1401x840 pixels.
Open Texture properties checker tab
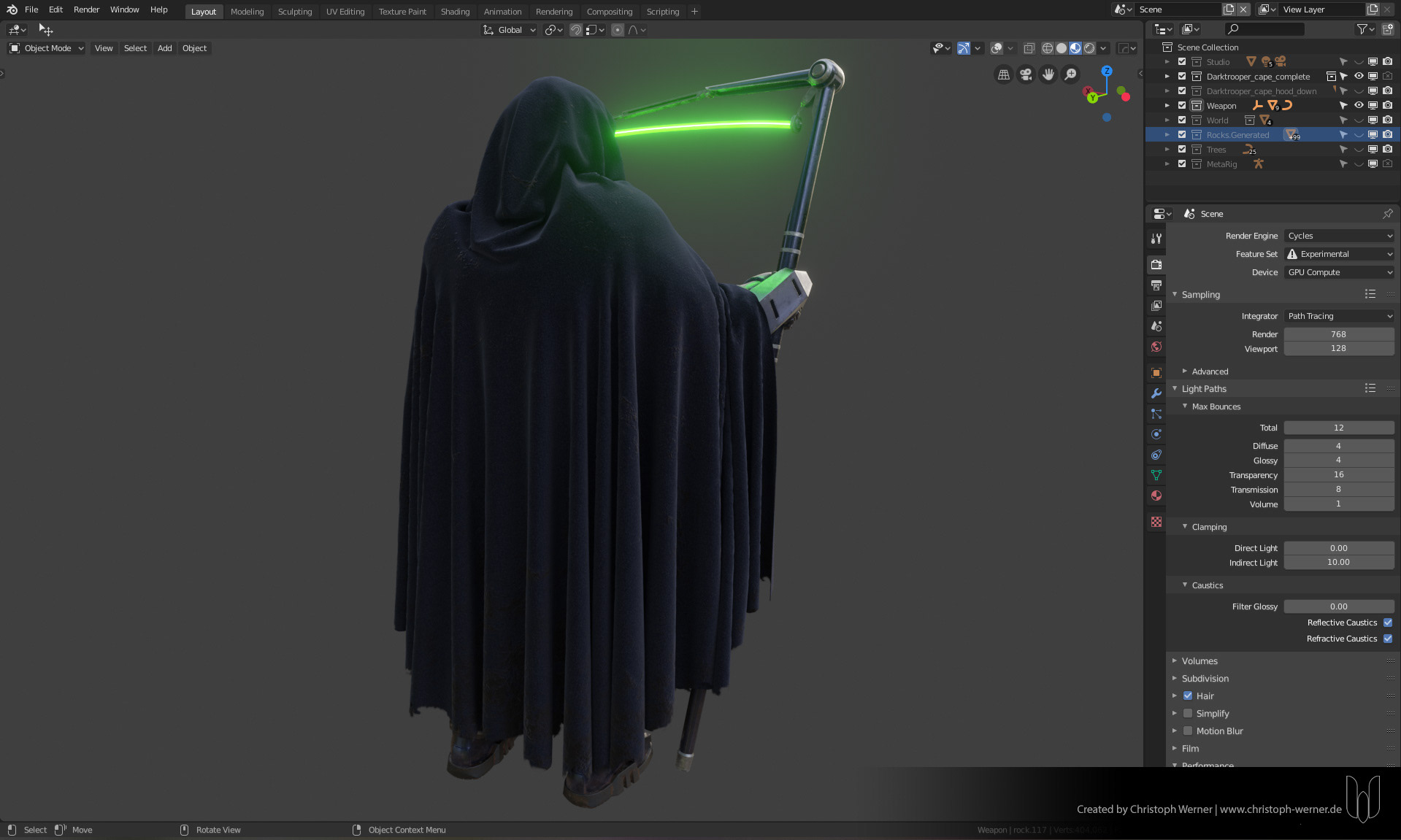1156,521
